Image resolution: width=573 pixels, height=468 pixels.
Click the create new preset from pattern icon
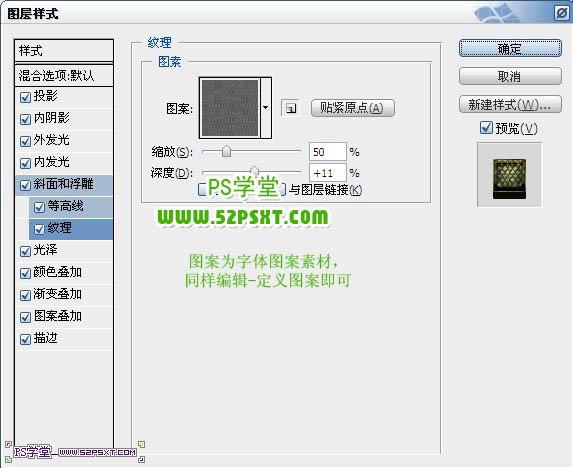(x=291, y=108)
